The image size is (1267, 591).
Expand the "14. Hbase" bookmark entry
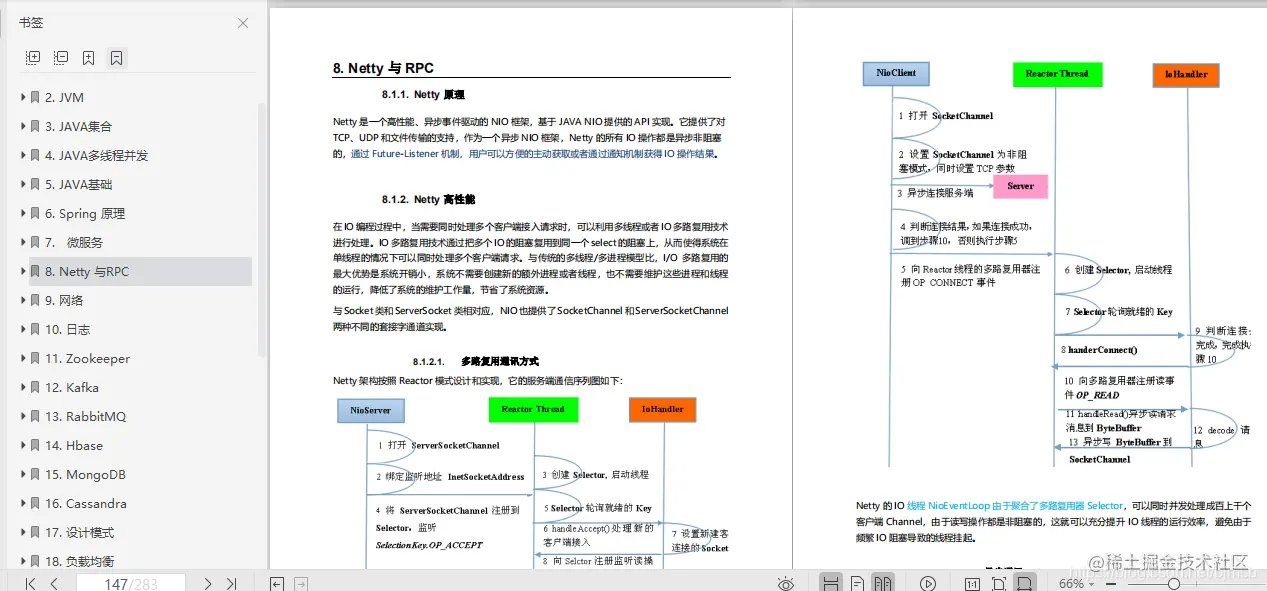pyautogui.click(x=22, y=445)
